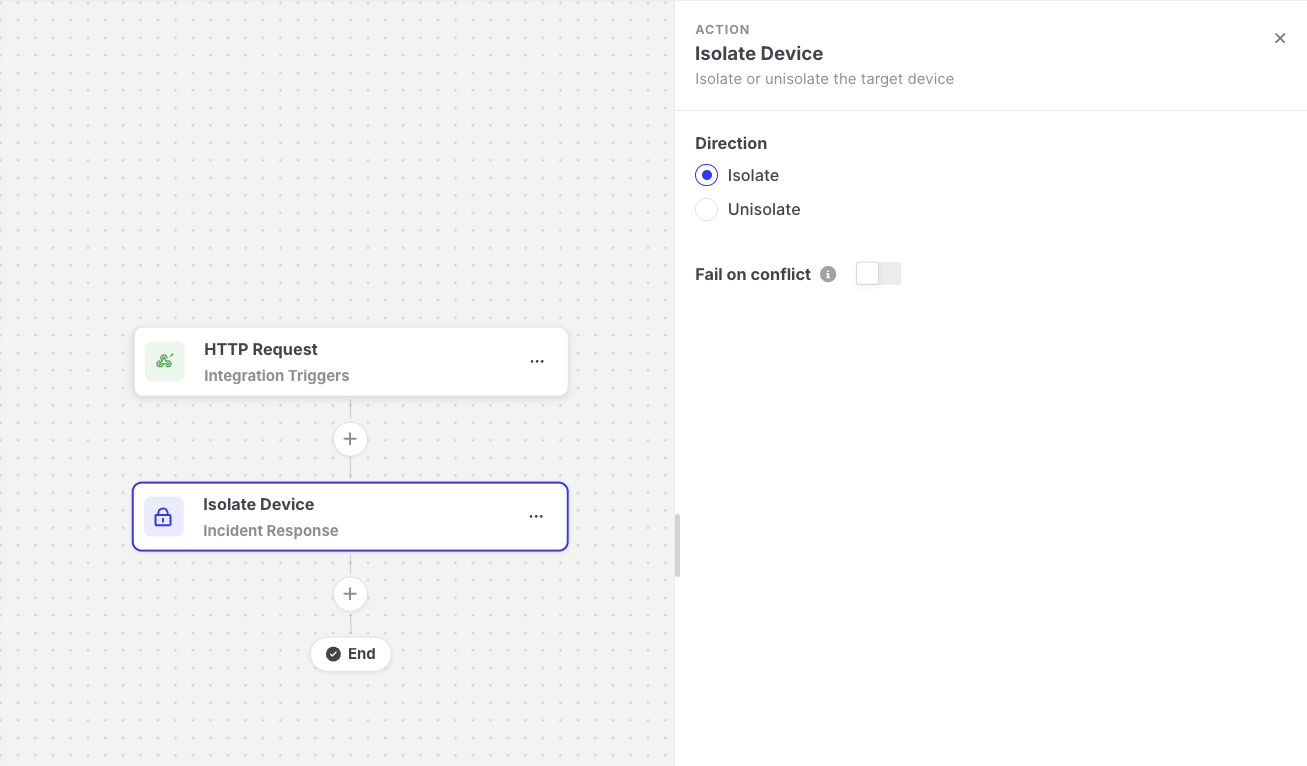Select the HTTP Request node title
Screen dimensions: 1307x766
click(x=261, y=349)
